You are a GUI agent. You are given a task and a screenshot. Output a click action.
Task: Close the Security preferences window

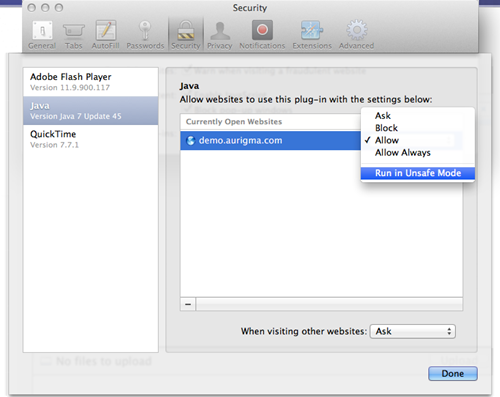(32, 8)
